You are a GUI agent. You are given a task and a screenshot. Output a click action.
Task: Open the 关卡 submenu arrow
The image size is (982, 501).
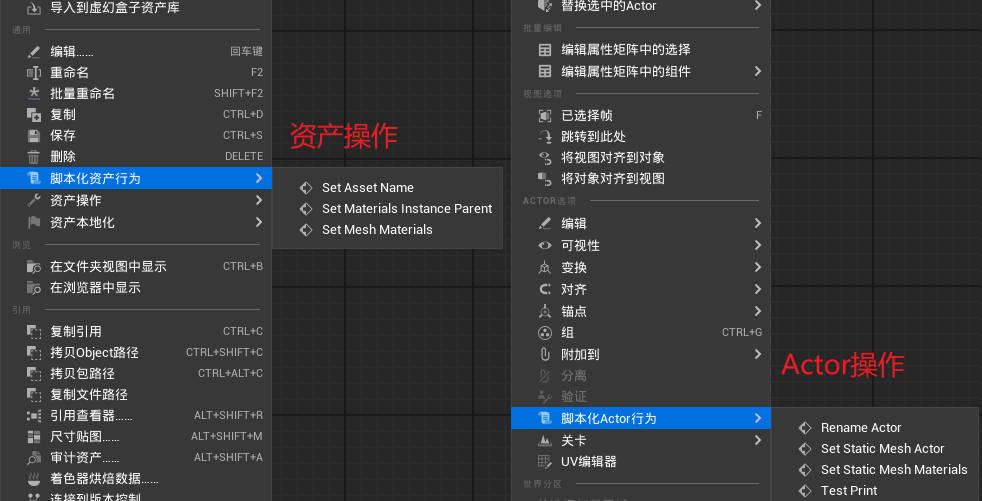point(757,441)
